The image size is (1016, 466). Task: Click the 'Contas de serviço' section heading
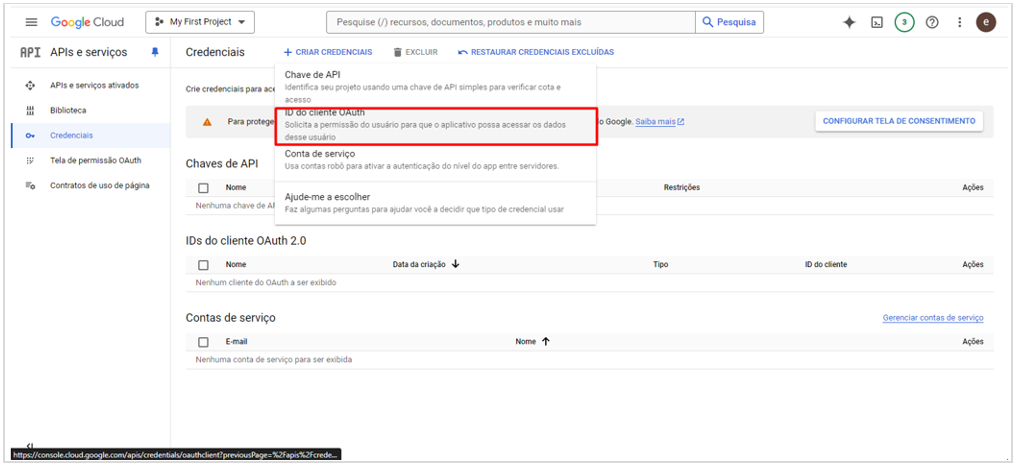pos(230,318)
